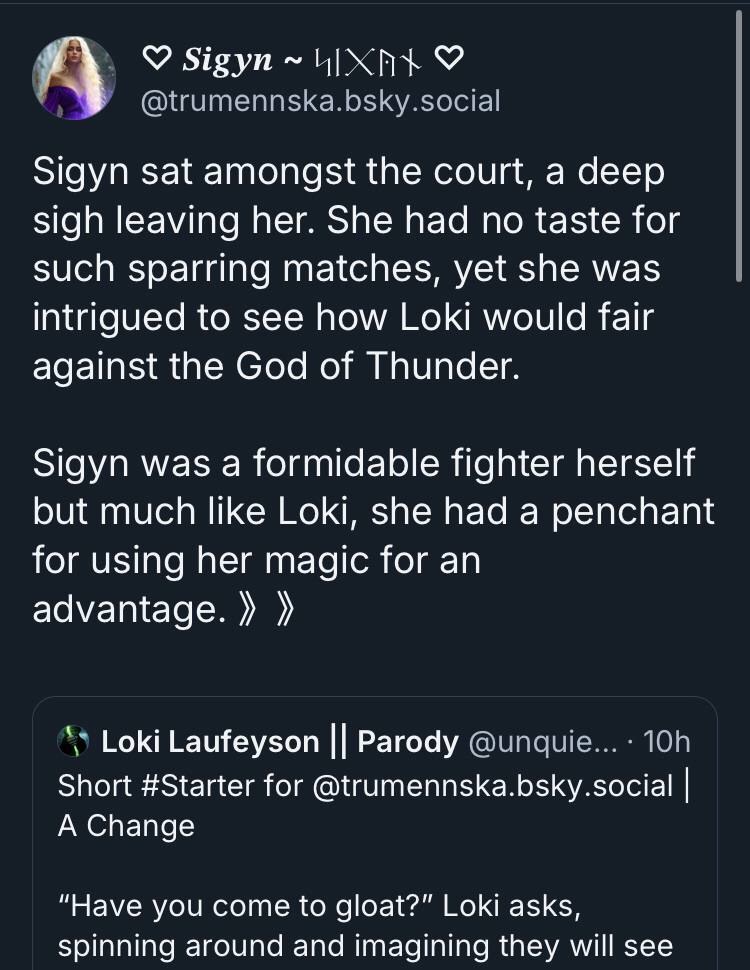Click the Sigyn display name
Viewport: 750px width, 970px height.
[227, 62]
